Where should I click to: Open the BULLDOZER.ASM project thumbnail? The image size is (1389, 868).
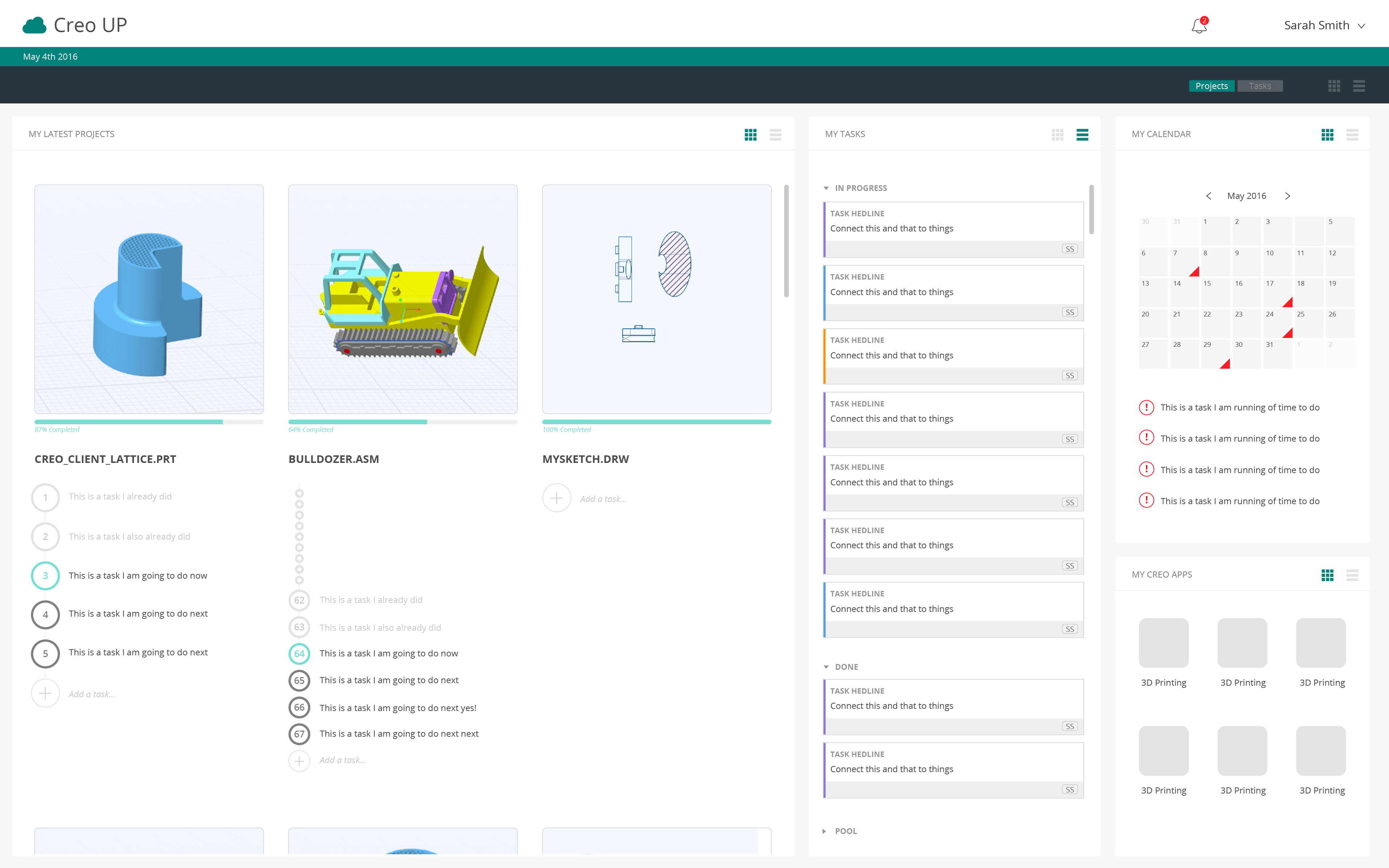pos(402,298)
